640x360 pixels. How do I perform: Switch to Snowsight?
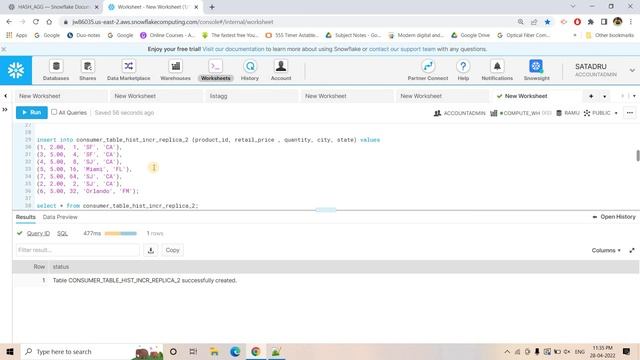pyautogui.click(x=536, y=70)
